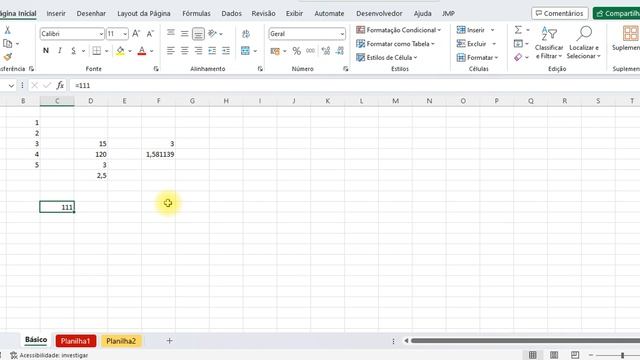Add a new sheet with plus
The image size is (640, 360).
point(169,341)
